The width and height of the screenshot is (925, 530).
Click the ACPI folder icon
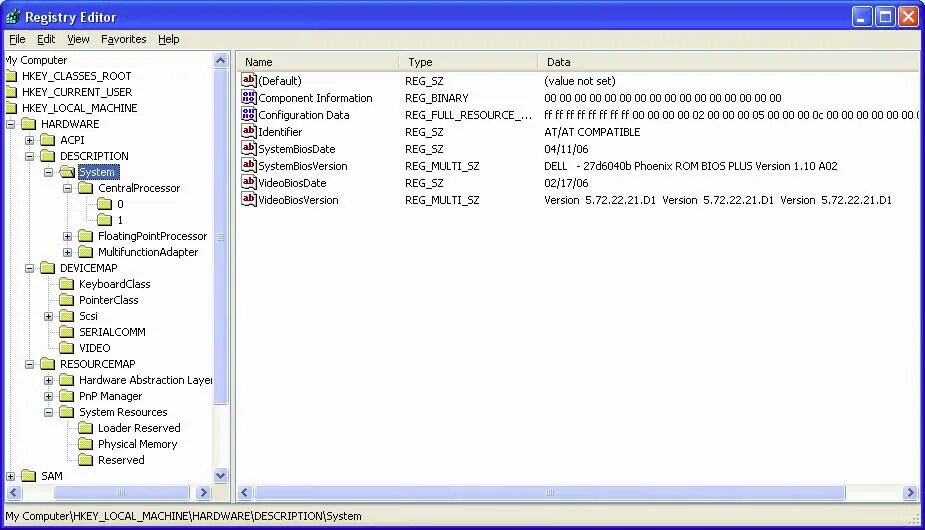tap(48, 140)
